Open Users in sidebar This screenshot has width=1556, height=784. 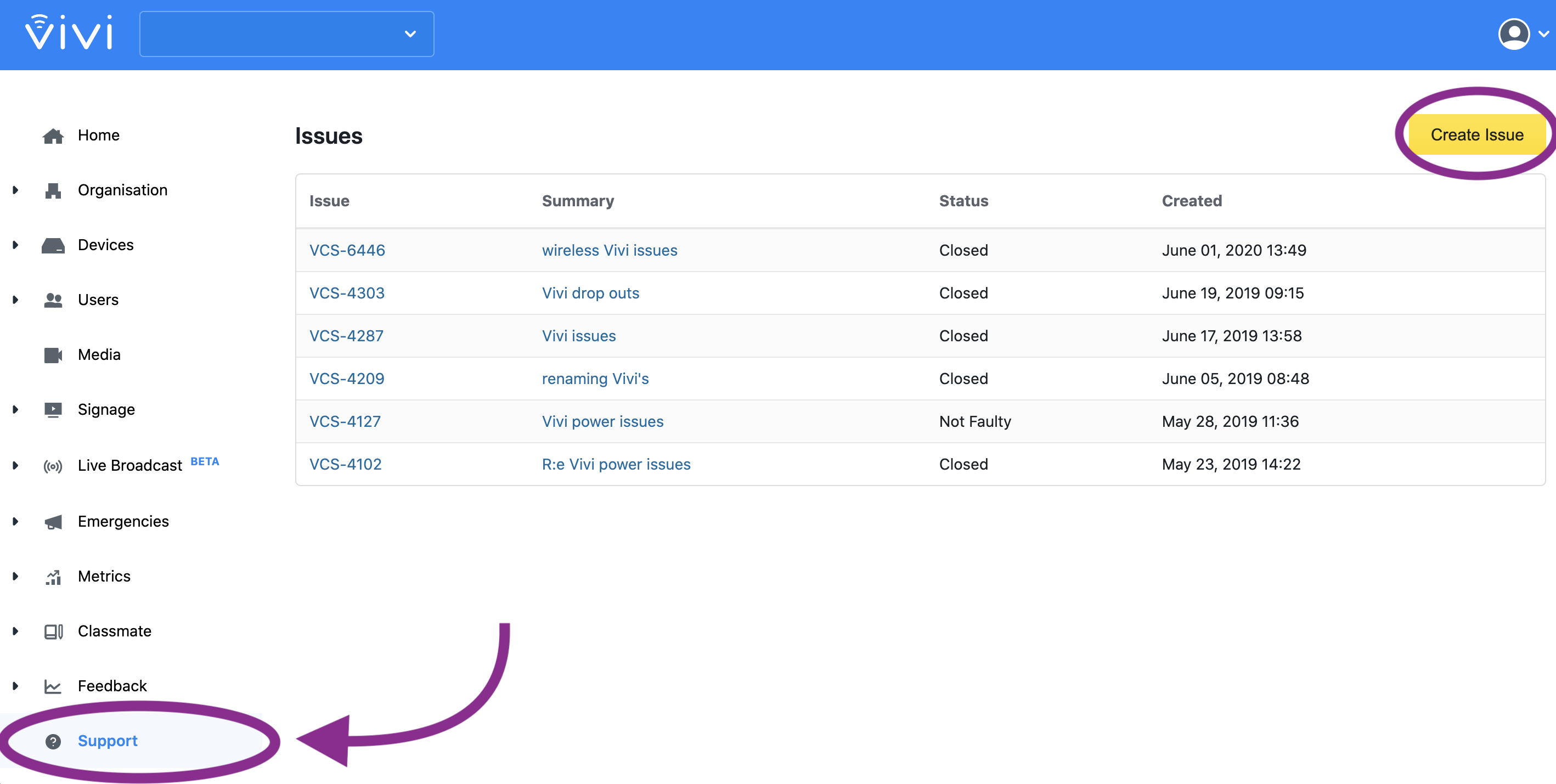point(98,300)
